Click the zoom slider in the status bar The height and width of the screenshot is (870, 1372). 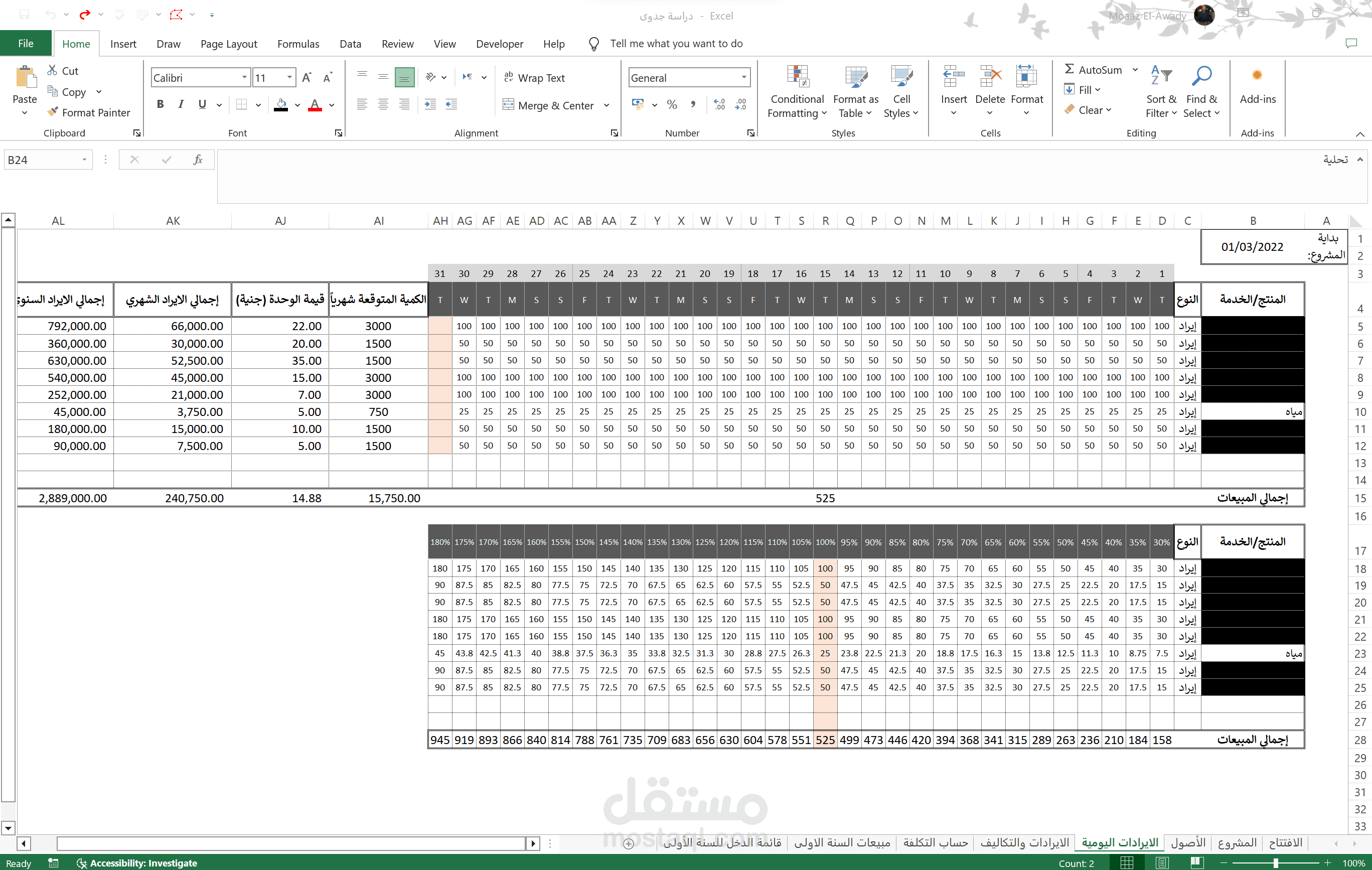pyautogui.click(x=1276, y=863)
